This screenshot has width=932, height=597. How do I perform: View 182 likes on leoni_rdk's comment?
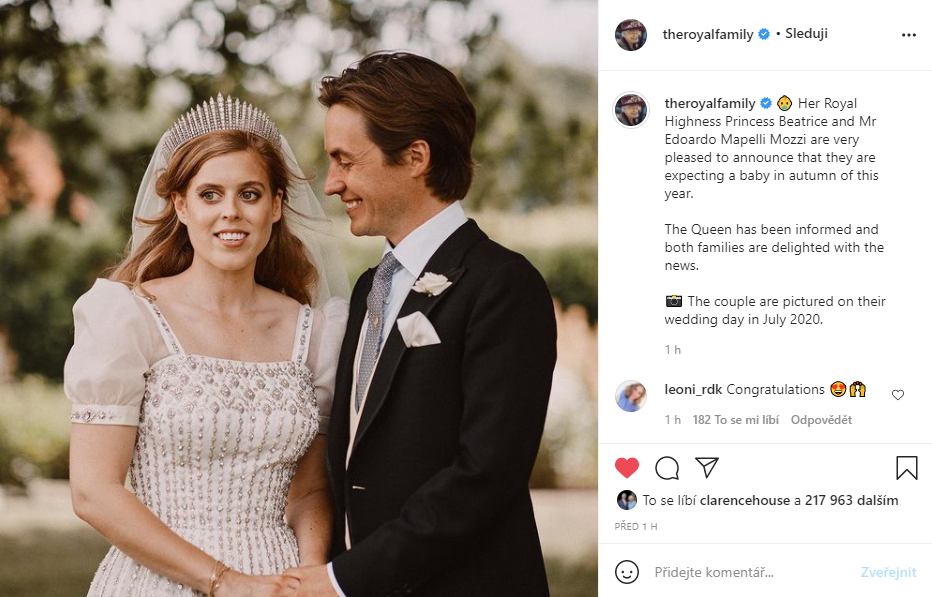coord(735,419)
